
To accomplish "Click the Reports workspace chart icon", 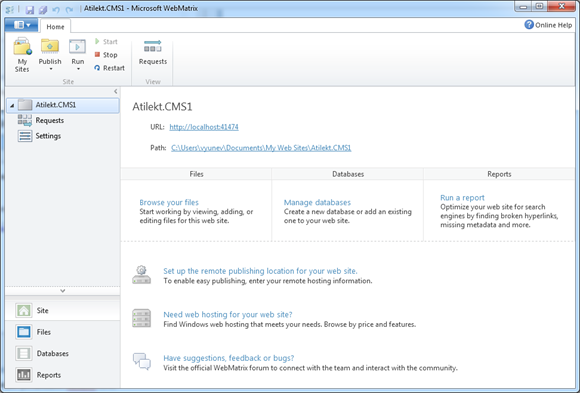I will pyautogui.click(x=24, y=375).
